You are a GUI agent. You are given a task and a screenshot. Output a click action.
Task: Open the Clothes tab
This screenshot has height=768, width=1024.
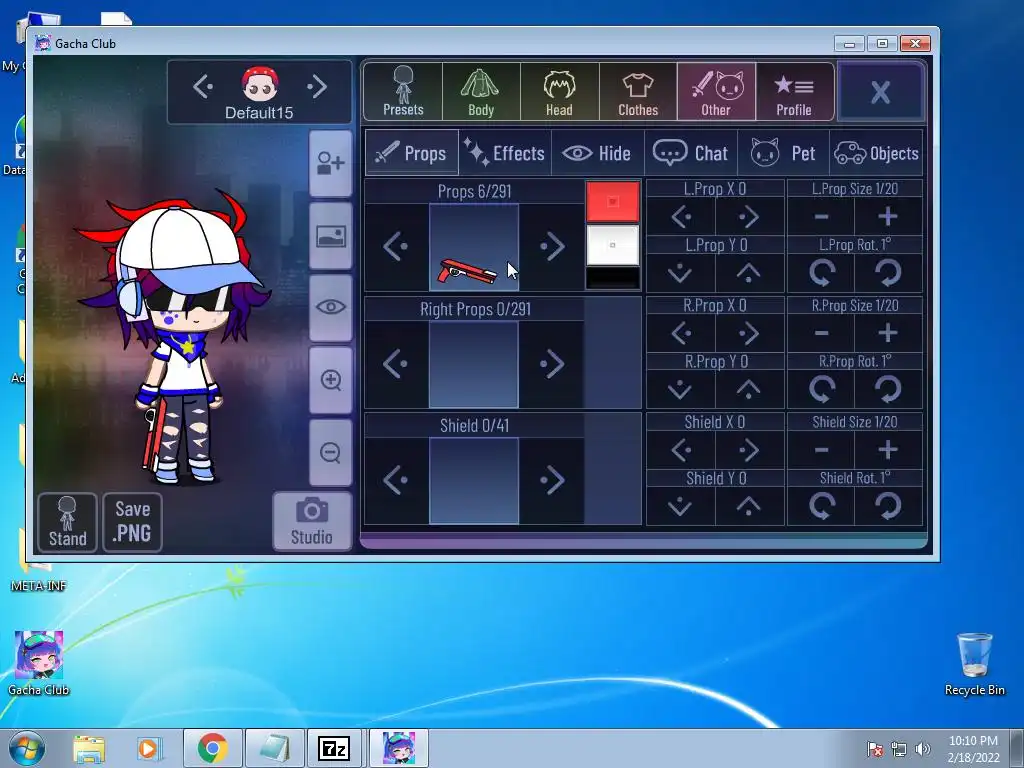[638, 91]
